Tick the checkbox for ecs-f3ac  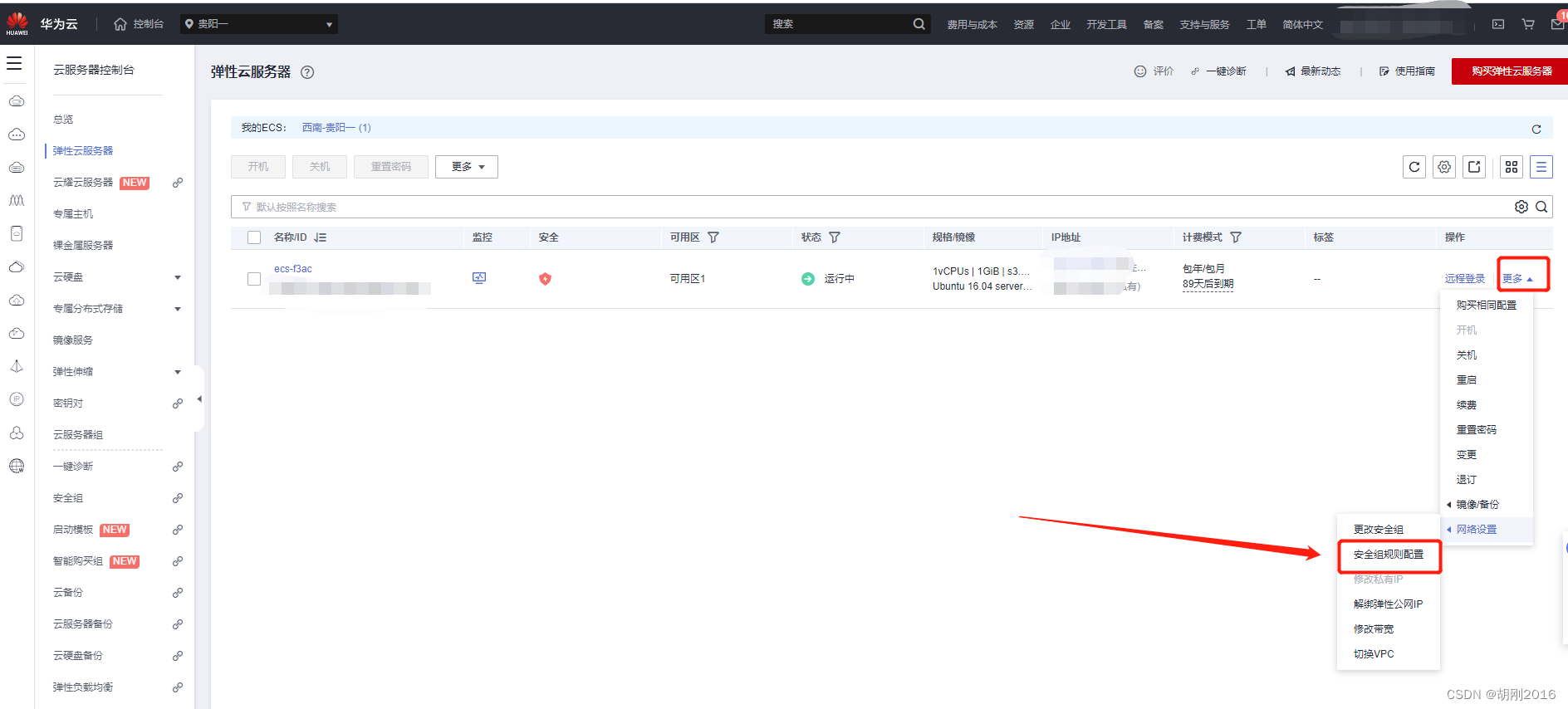254,279
